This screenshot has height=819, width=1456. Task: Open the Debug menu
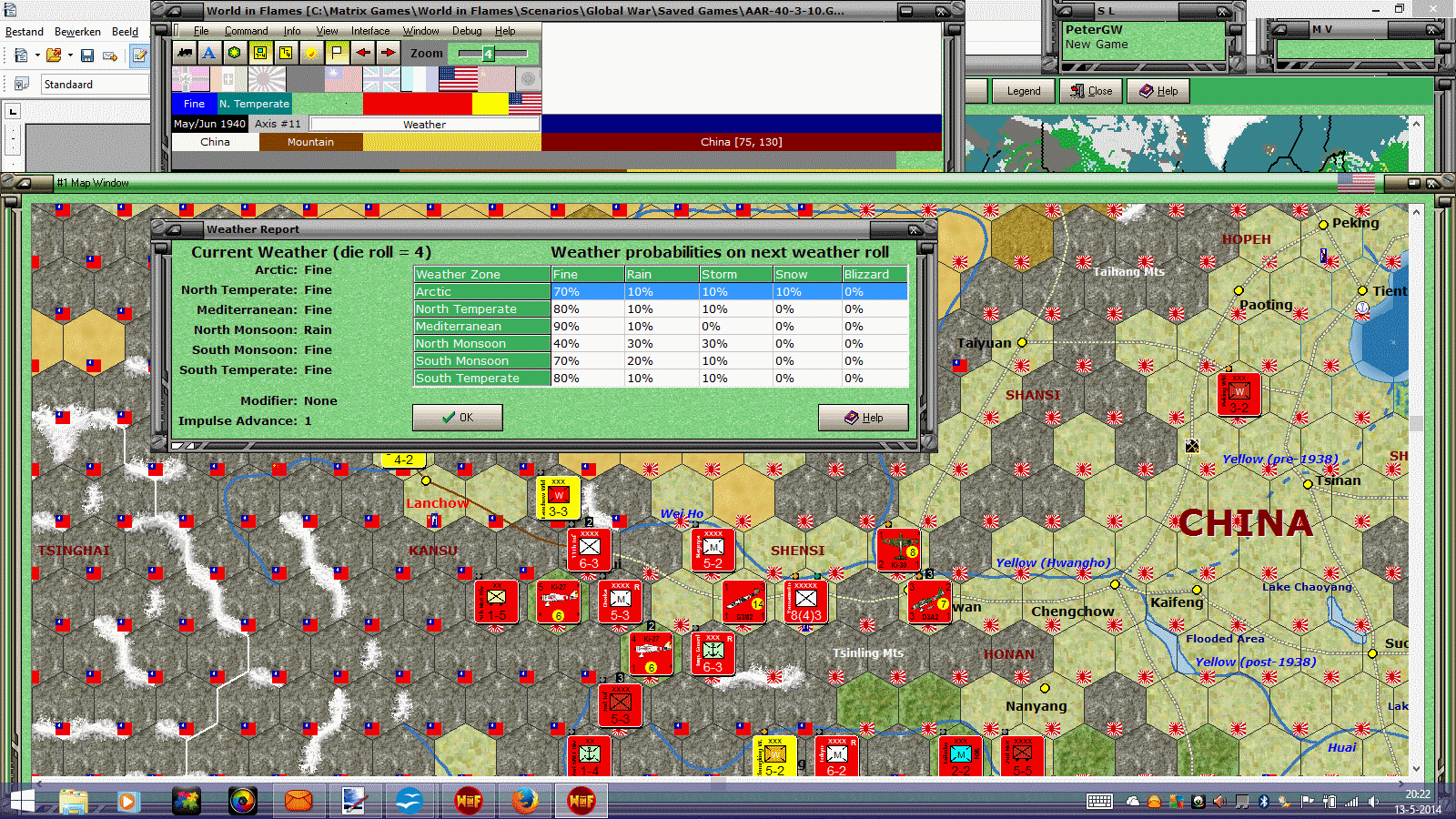(467, 31)
